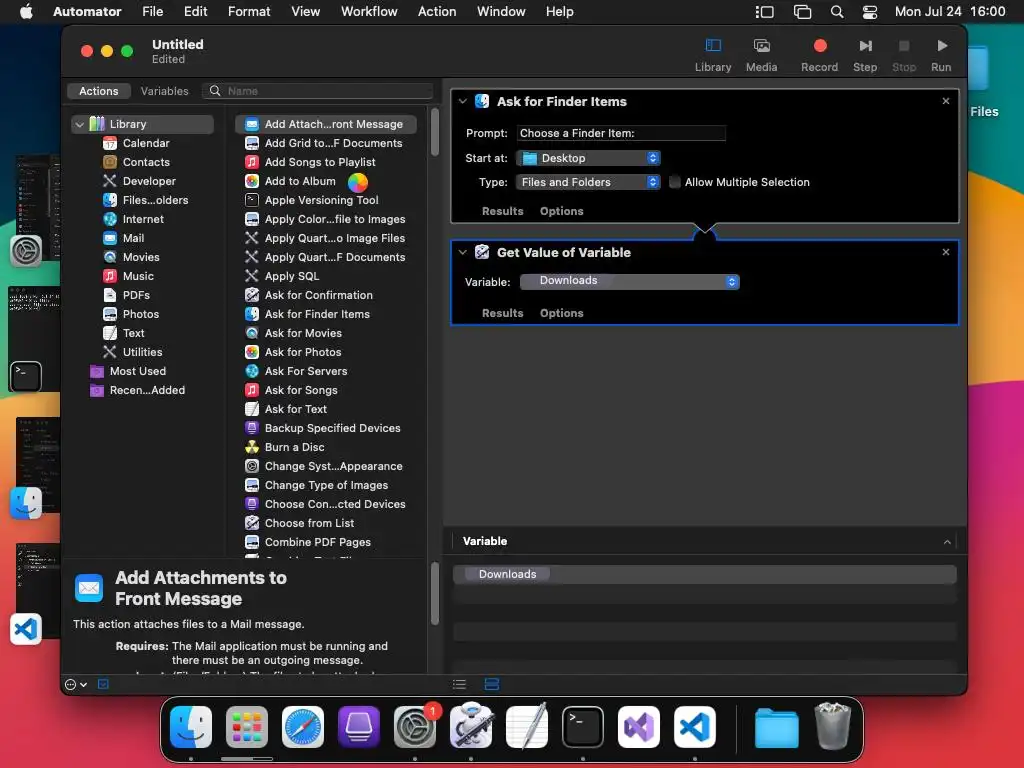Show the workflow log list view
The height and width of the screenshot is (768, 1024).
(459, 684)
